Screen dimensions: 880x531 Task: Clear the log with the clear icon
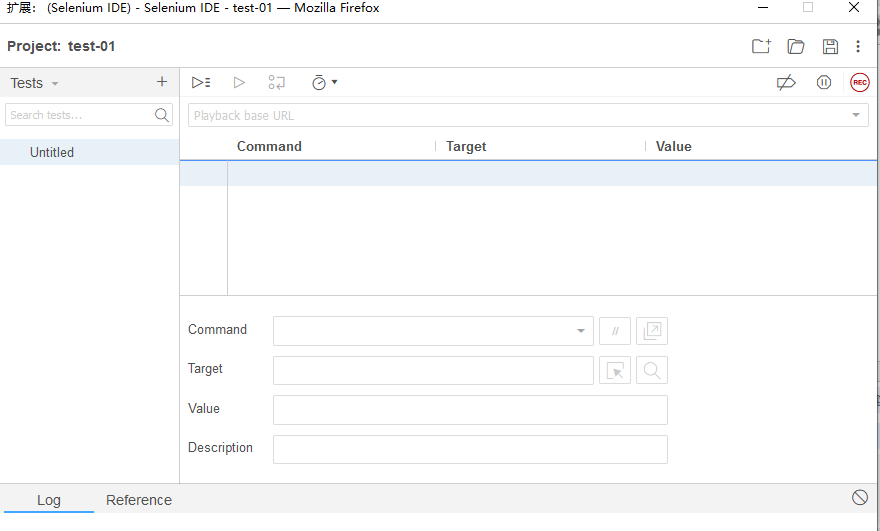pyautogui.click(x=860, y=498)
